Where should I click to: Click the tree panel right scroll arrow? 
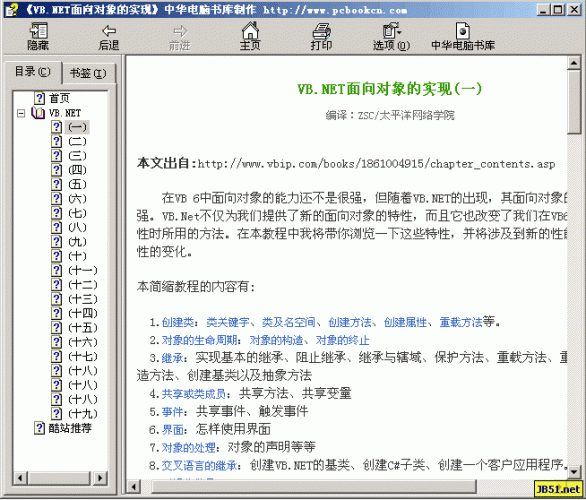(100, 478)
